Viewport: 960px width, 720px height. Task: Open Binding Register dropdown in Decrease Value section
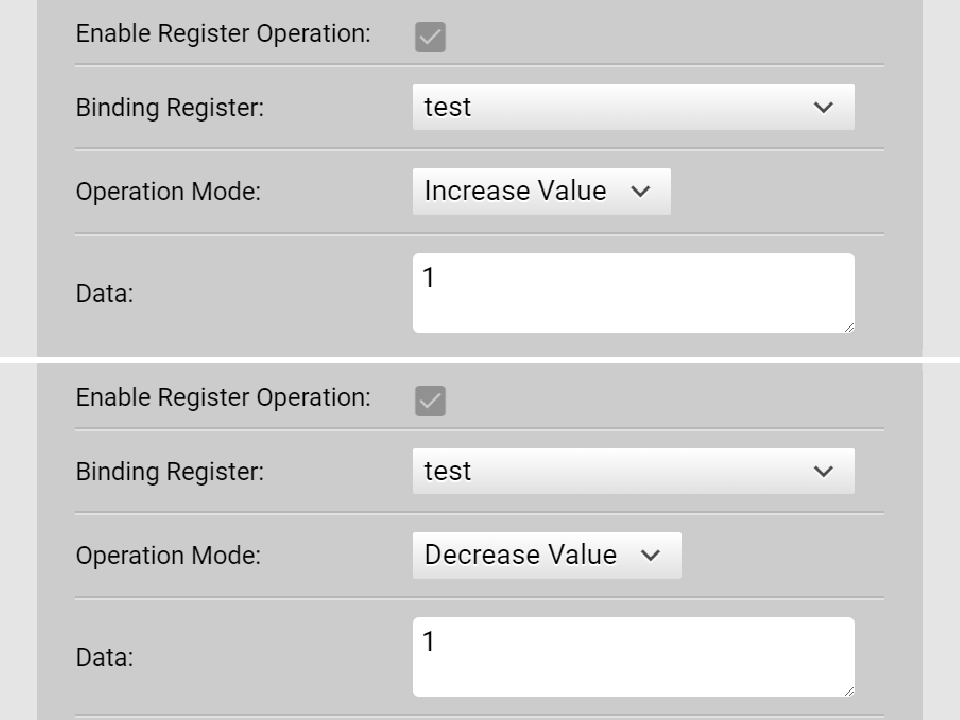coord(633,471)
